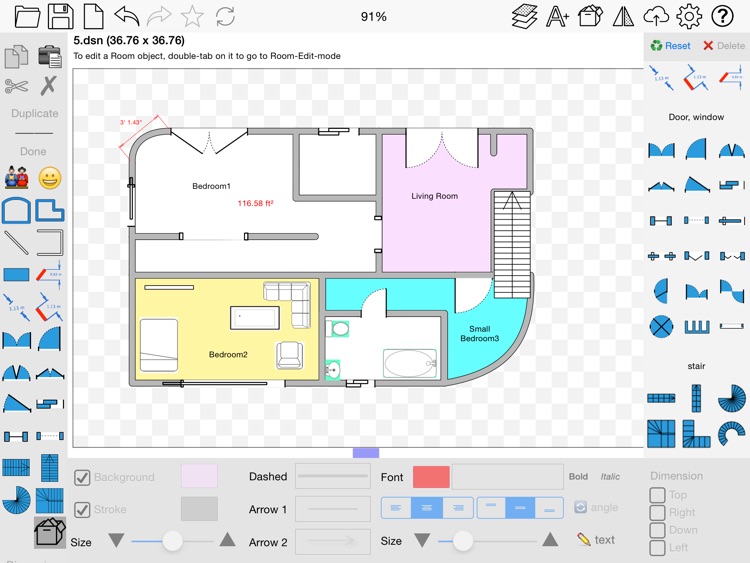Toggle the Background checkbox
750x563 pixels.
82,477
